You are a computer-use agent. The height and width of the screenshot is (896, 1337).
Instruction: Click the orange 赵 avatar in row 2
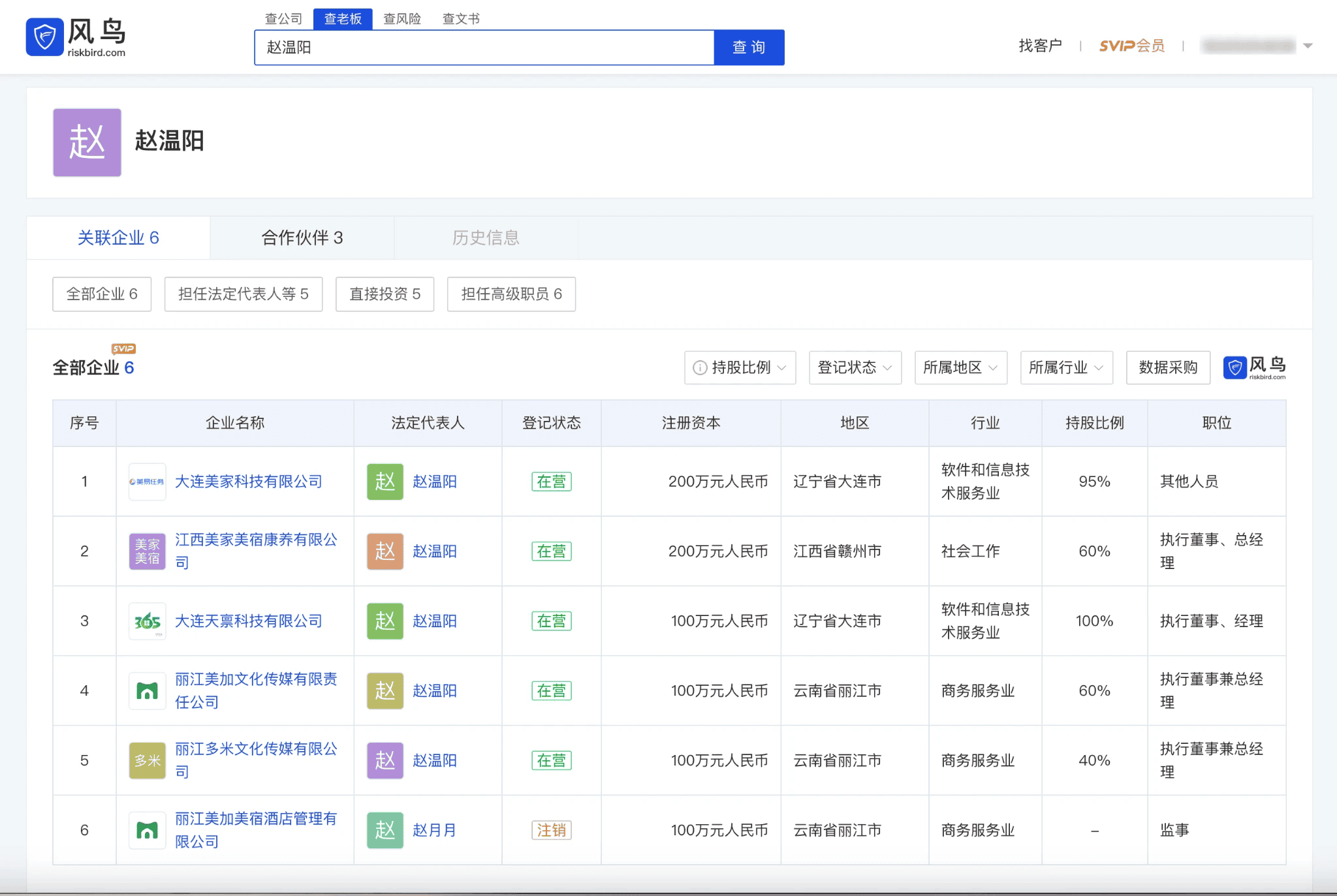[385, 551]
